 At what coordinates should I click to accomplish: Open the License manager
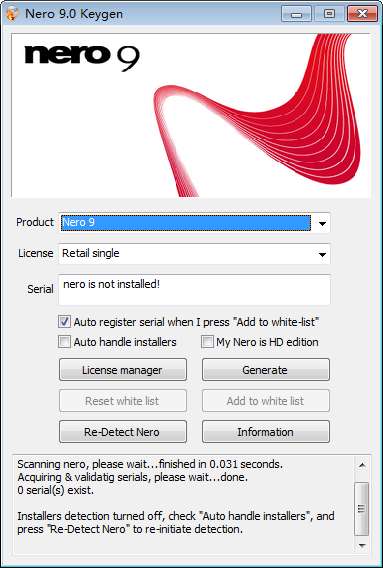coord(123,370)
